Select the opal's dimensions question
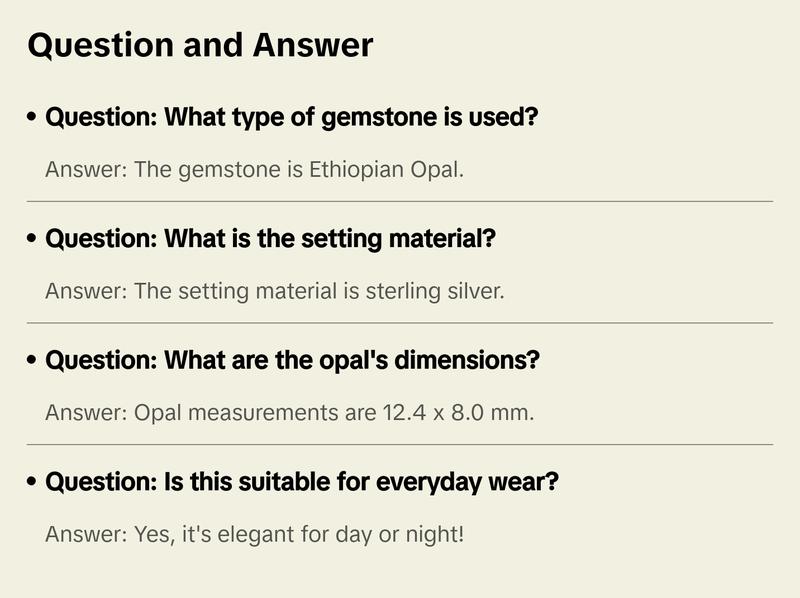The image size is (800, 598). coord(292,361)
